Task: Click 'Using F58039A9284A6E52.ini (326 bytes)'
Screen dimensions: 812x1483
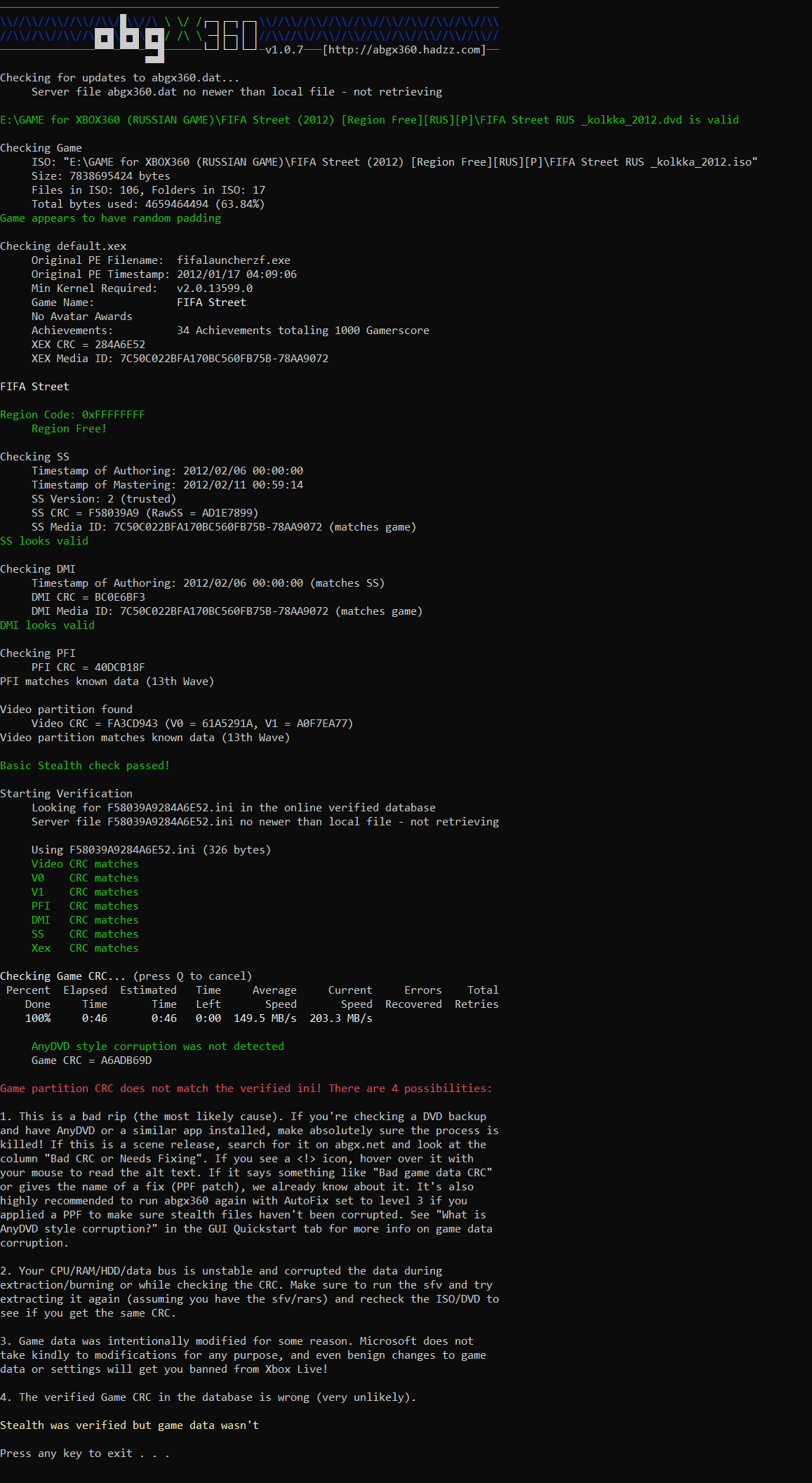Action: click(x=152, y=850)
